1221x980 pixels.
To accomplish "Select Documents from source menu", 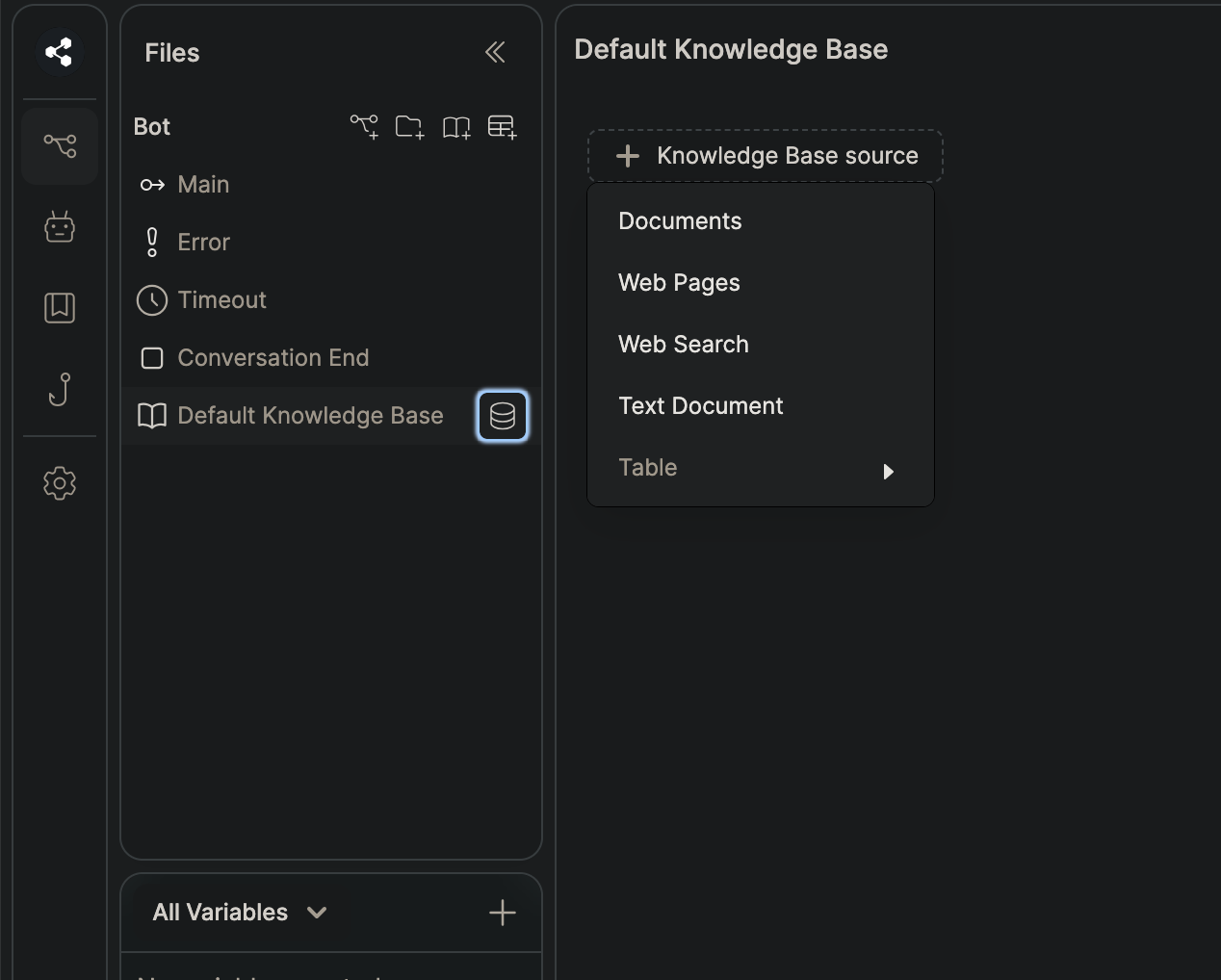I will pos(680,221).
